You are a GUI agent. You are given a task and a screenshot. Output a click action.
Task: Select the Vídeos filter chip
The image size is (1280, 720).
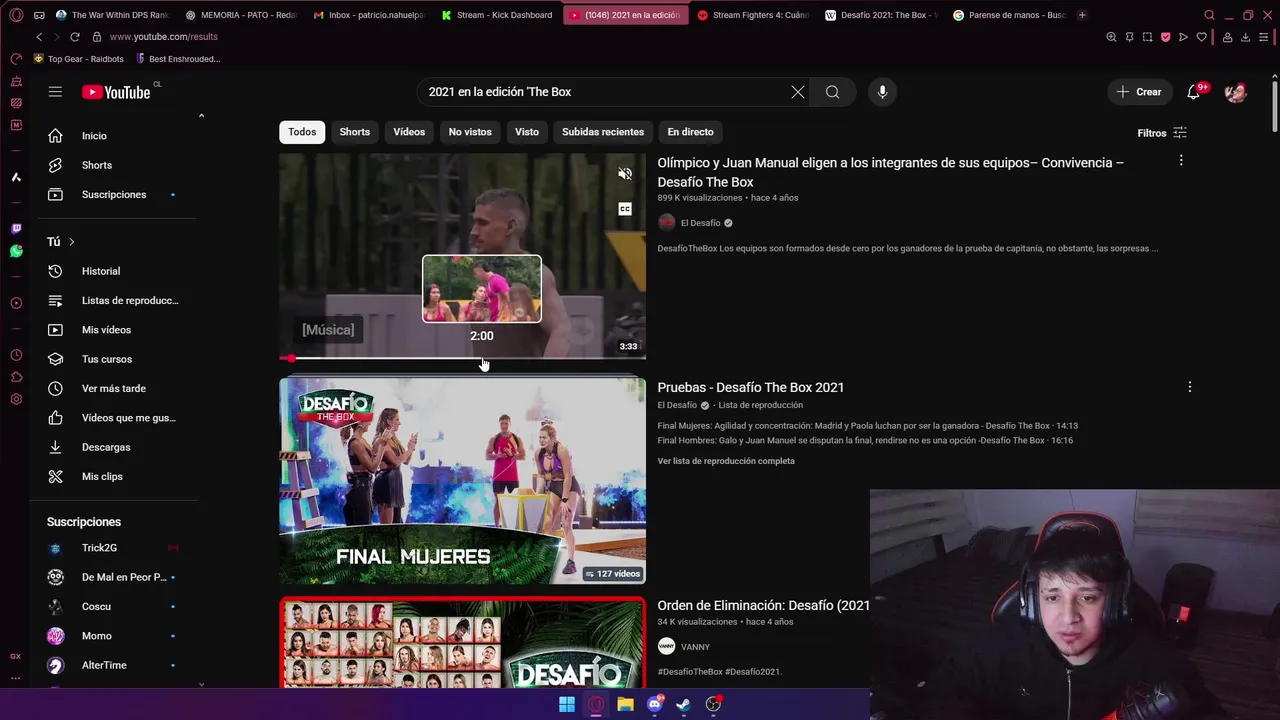click(x=409, y=132)
